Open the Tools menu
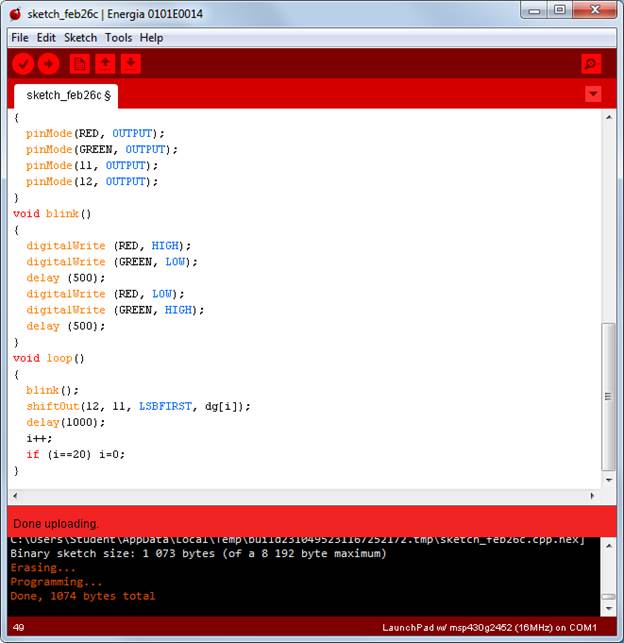 [x=118, y=38]
